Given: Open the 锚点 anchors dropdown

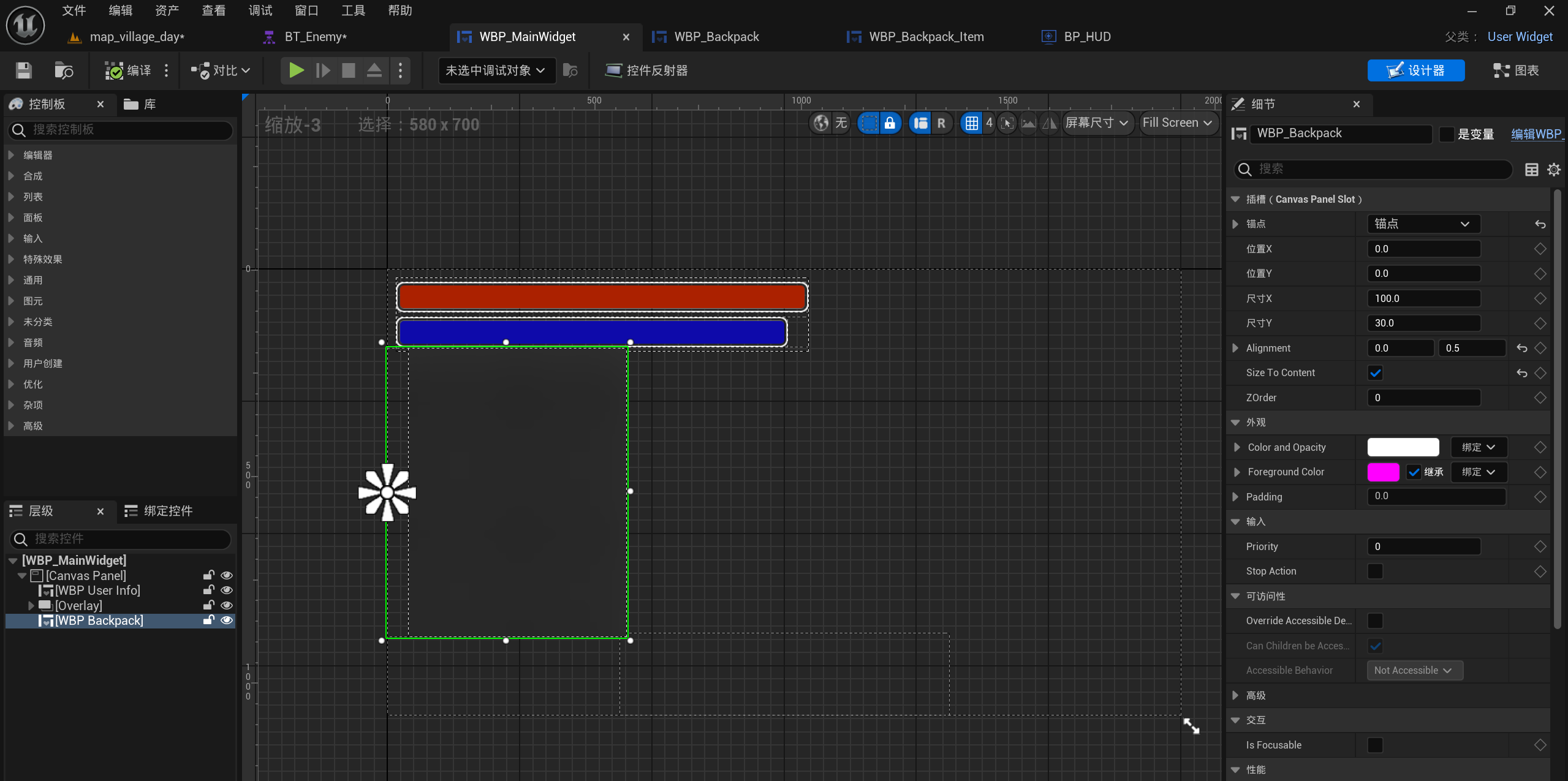Looking at the screenshot, I should coord(1423,224).
